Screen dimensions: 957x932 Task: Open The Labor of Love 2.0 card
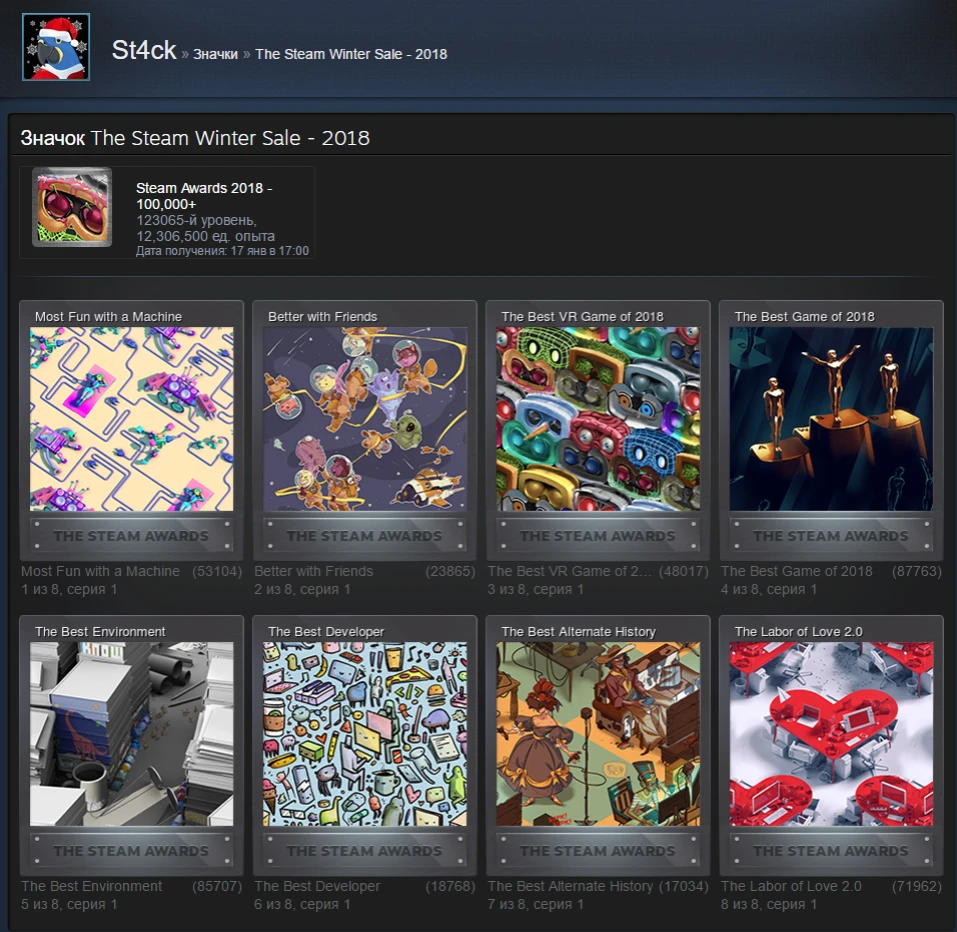(x=831, y=745)
